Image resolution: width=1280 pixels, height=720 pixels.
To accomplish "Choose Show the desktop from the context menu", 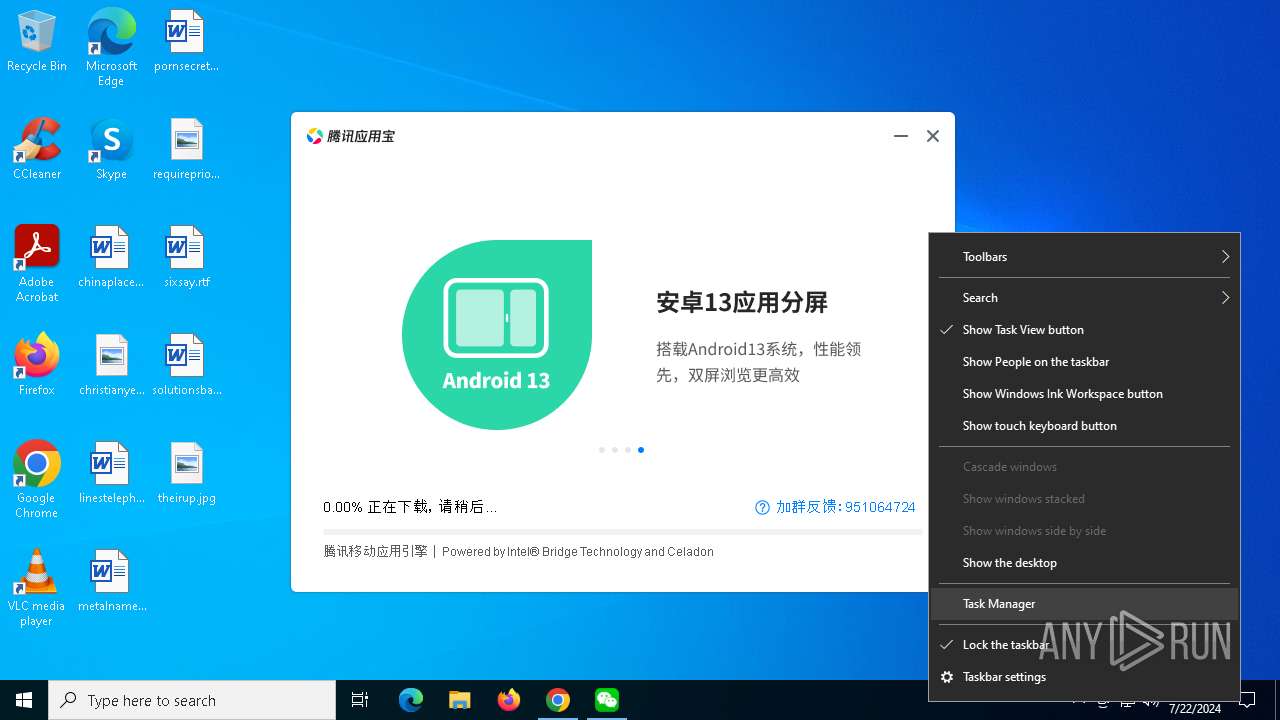I will tap(1084, 563).
